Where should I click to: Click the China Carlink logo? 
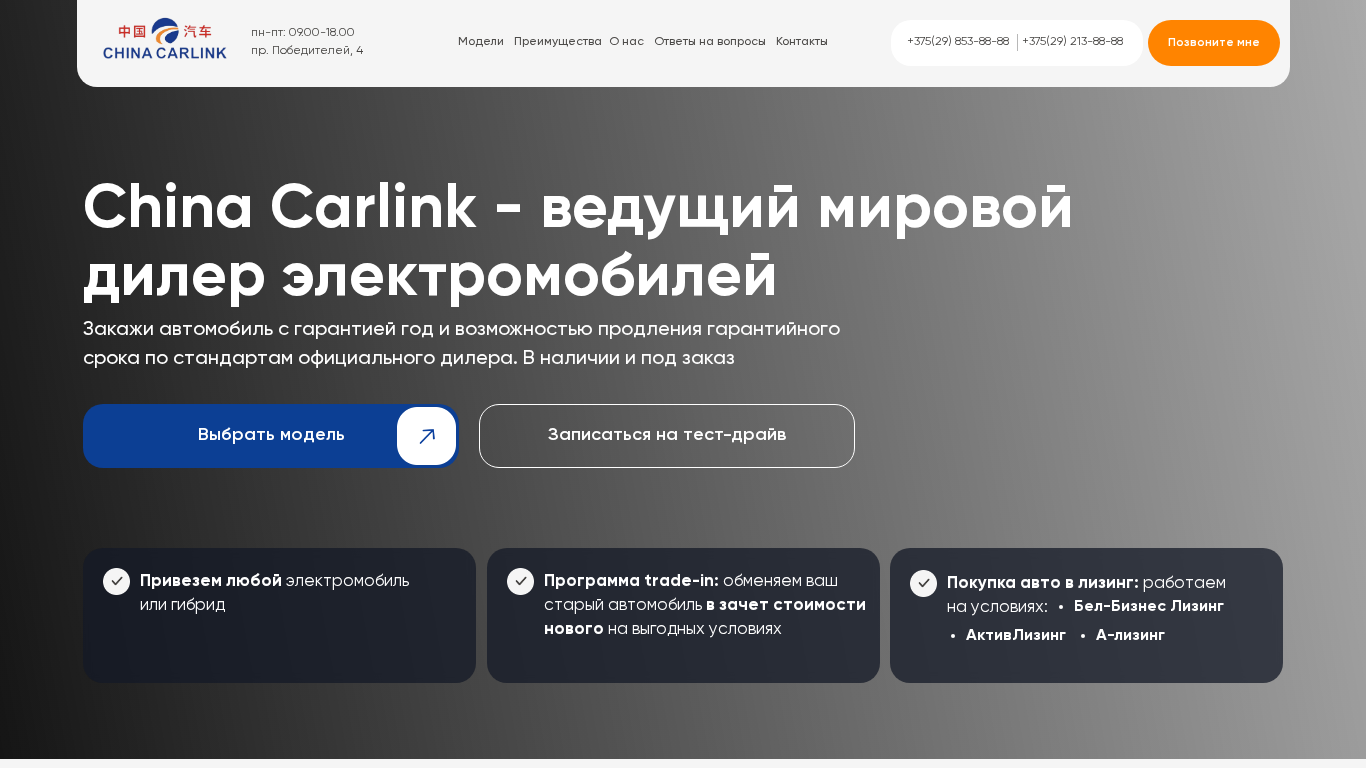pyautogui.click(x=165, y=40)
